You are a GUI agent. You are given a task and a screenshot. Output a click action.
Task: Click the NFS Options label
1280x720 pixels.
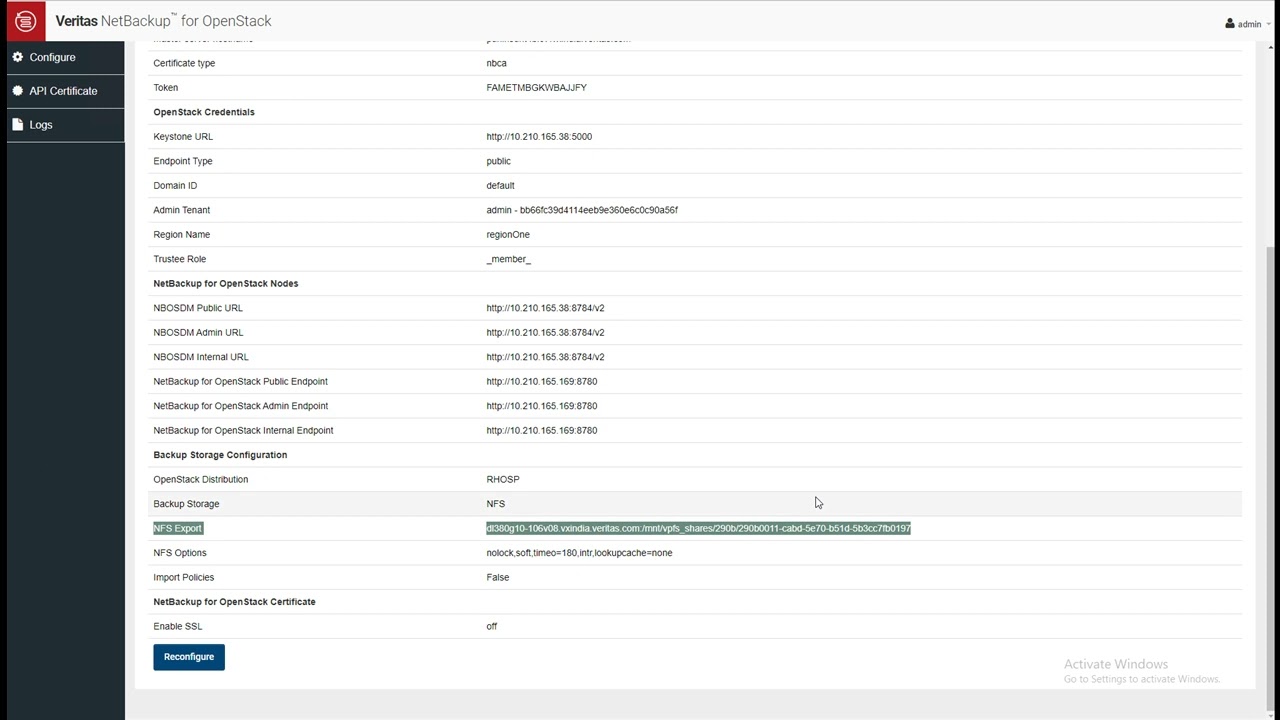(x=180, y=553)
